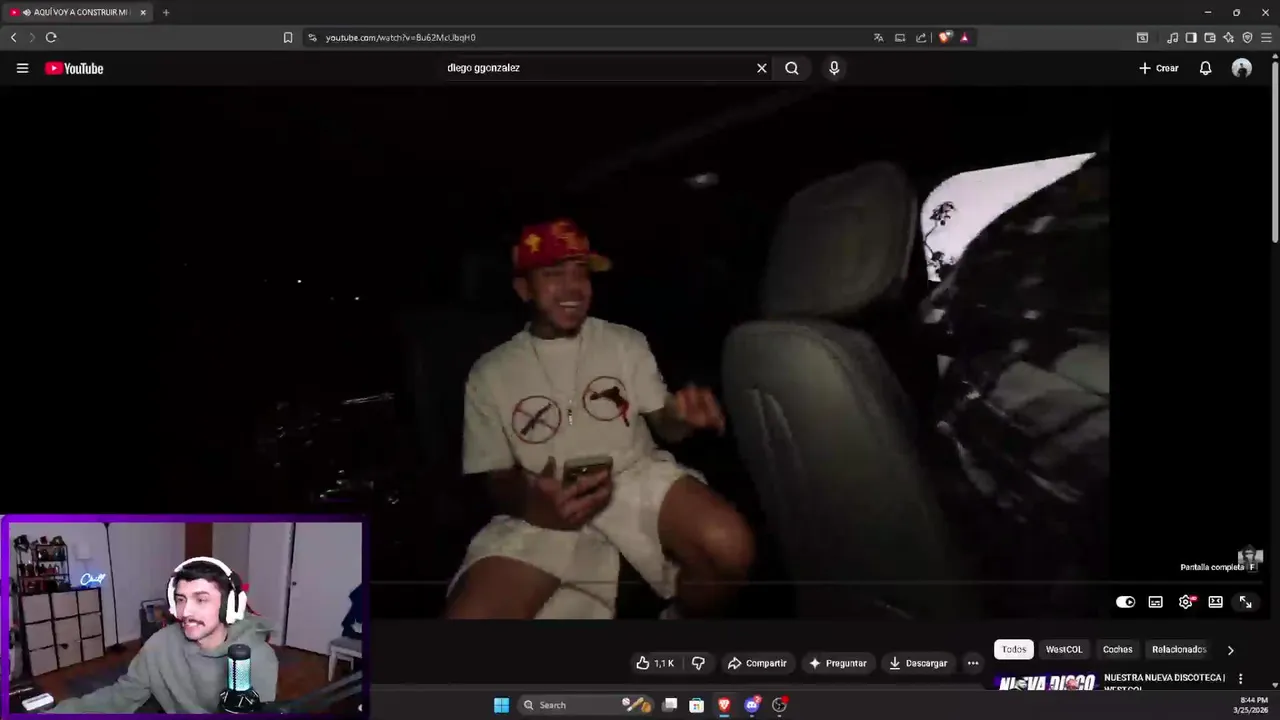Open the Windows Start menu

501,705
